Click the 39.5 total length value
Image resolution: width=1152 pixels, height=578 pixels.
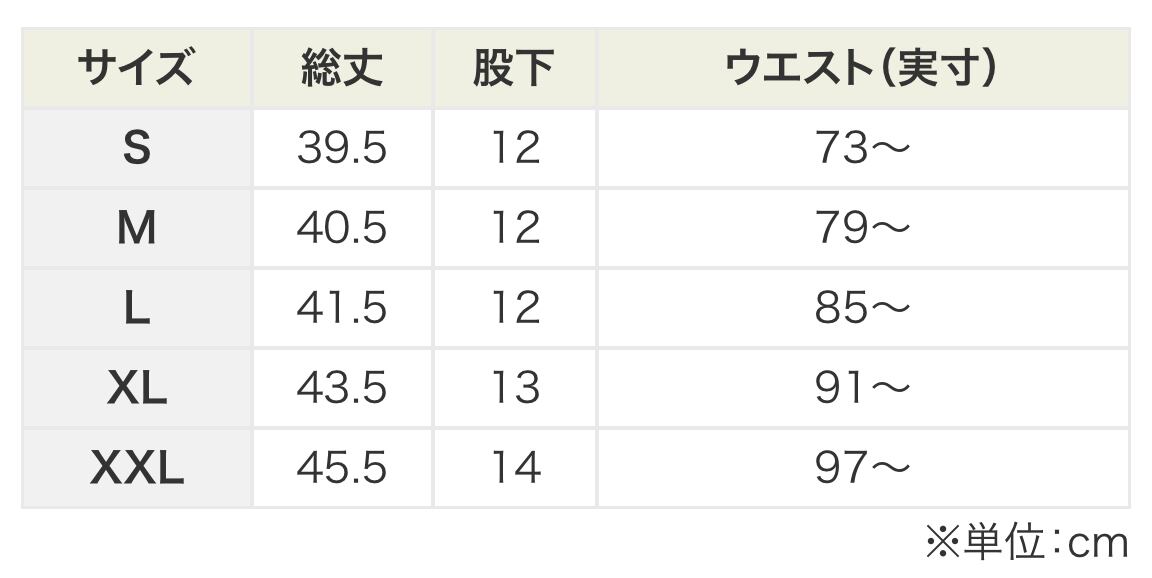click(x=342, y=149)
